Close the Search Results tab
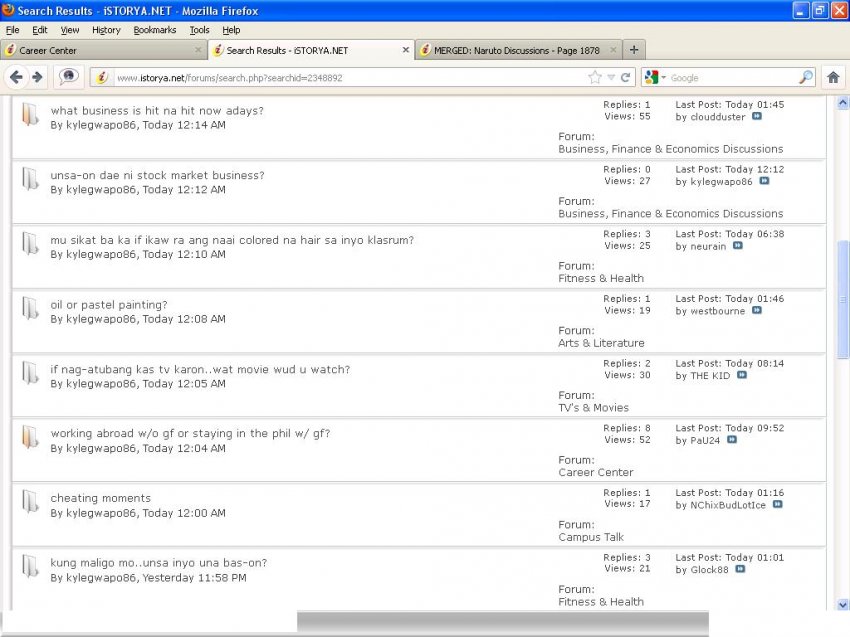Screen dimensions: 850x637 coord(405,50)
